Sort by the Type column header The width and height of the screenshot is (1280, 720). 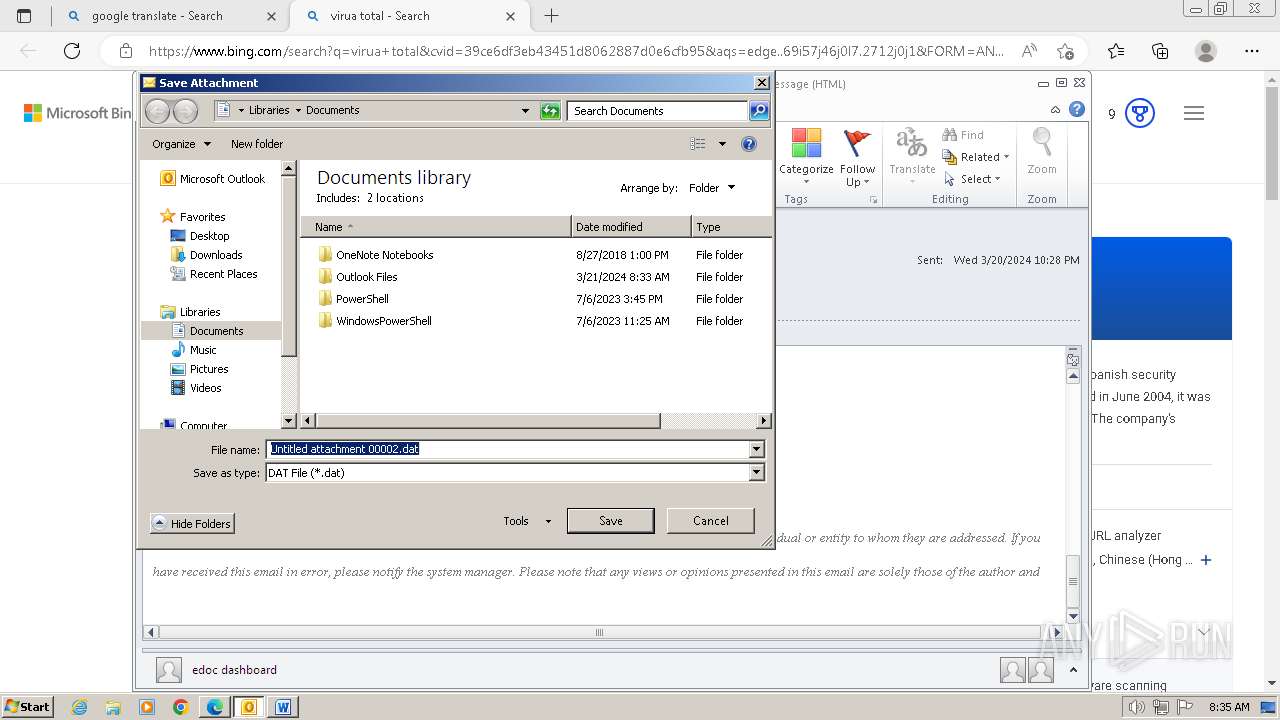[731, 227]
